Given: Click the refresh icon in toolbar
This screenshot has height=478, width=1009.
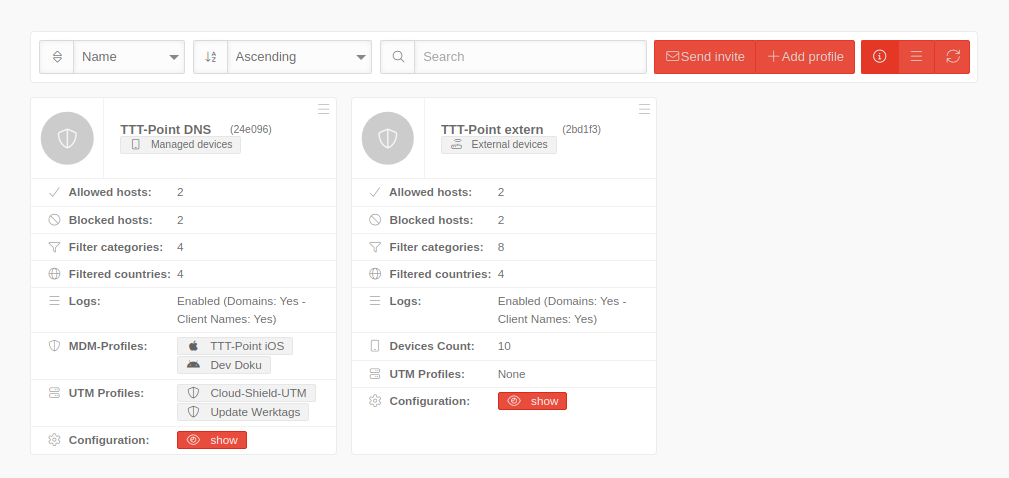Looking at the screenshot, I should tap(952, 57).
